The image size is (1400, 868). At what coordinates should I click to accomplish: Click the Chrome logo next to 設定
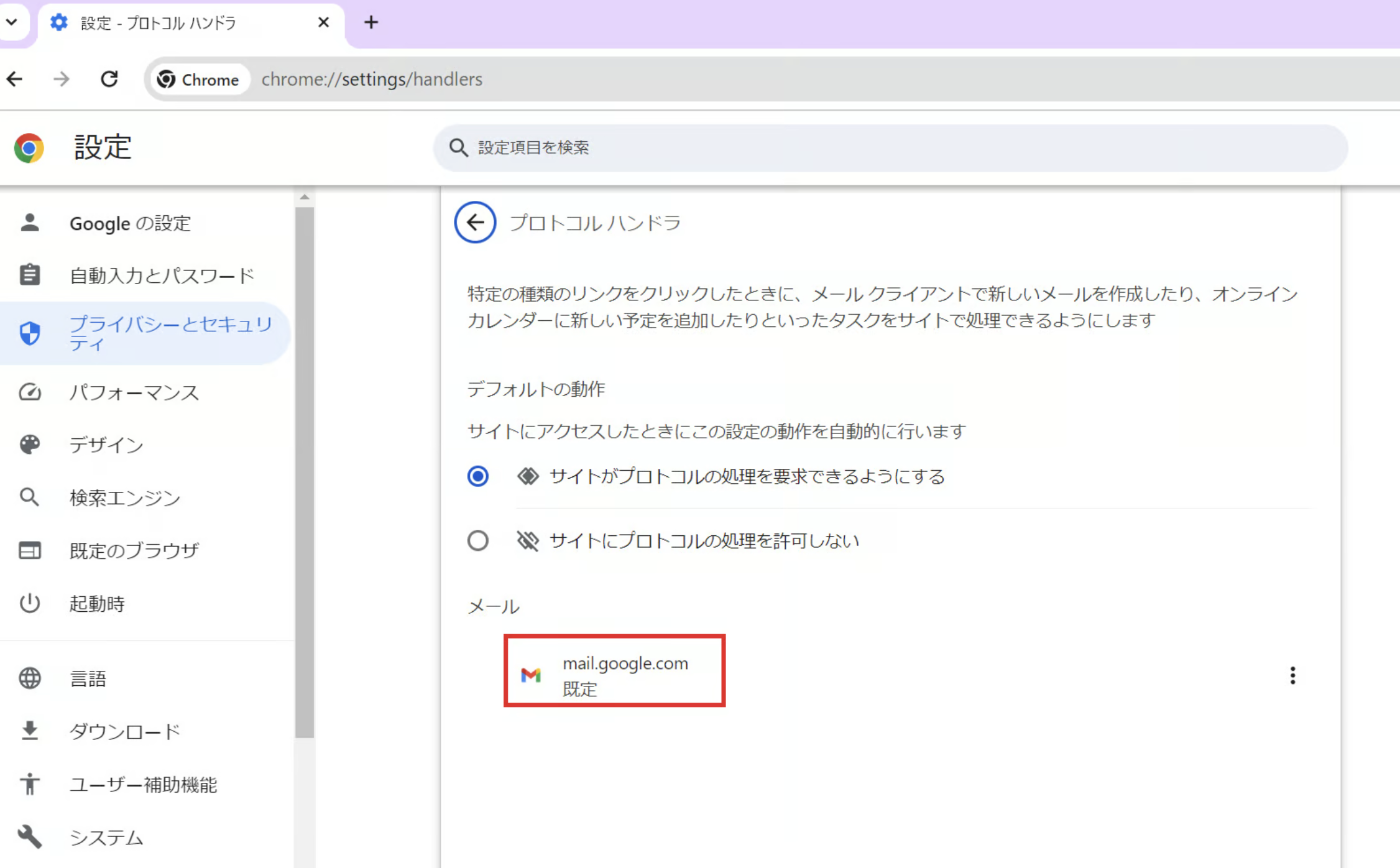point(29,148)
